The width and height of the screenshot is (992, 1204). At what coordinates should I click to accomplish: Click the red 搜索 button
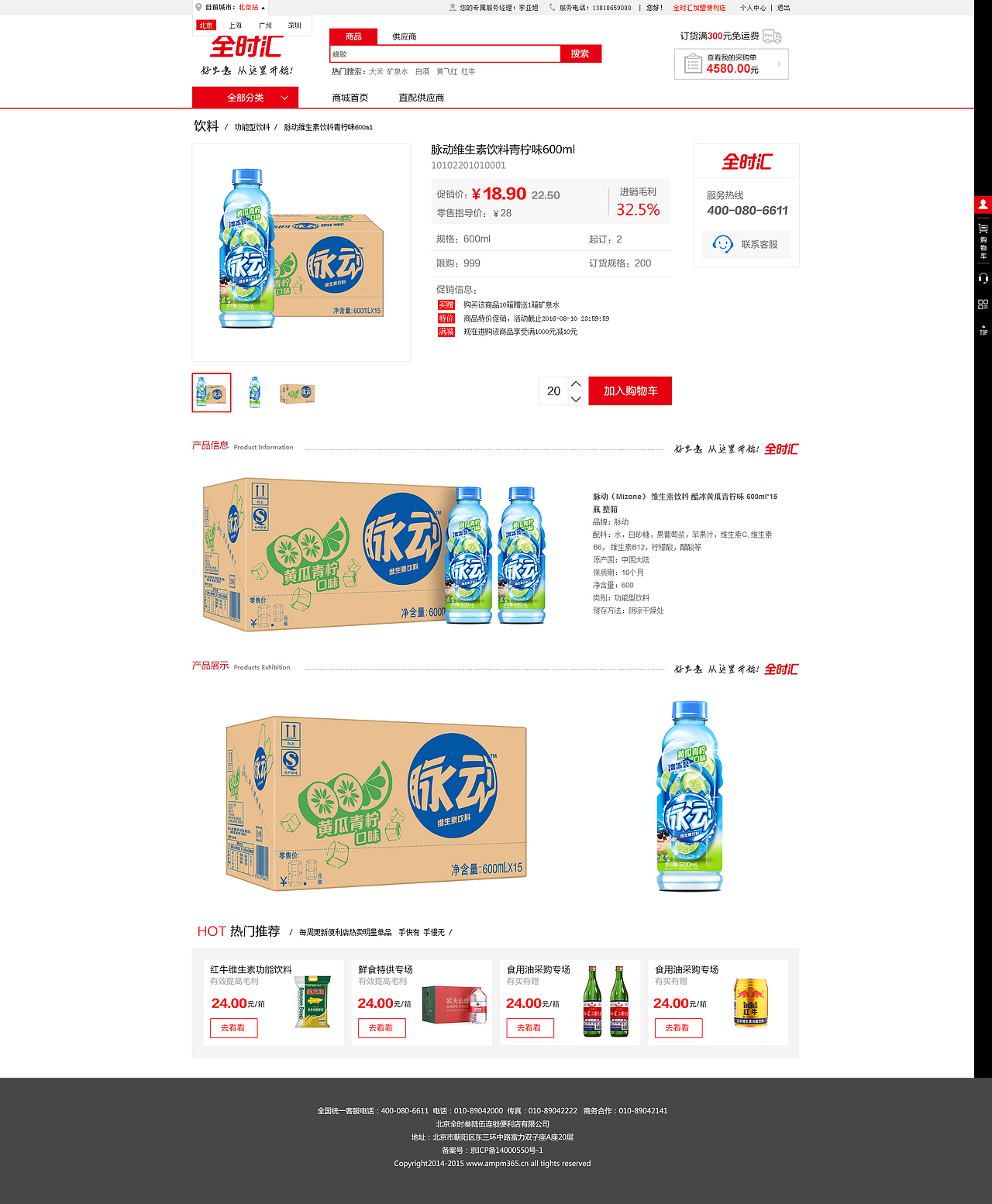pos(580,53)
